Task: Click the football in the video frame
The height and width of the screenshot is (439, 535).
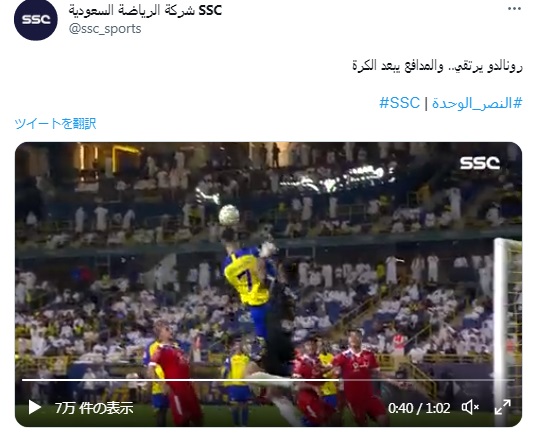Action: click(229, 215)
